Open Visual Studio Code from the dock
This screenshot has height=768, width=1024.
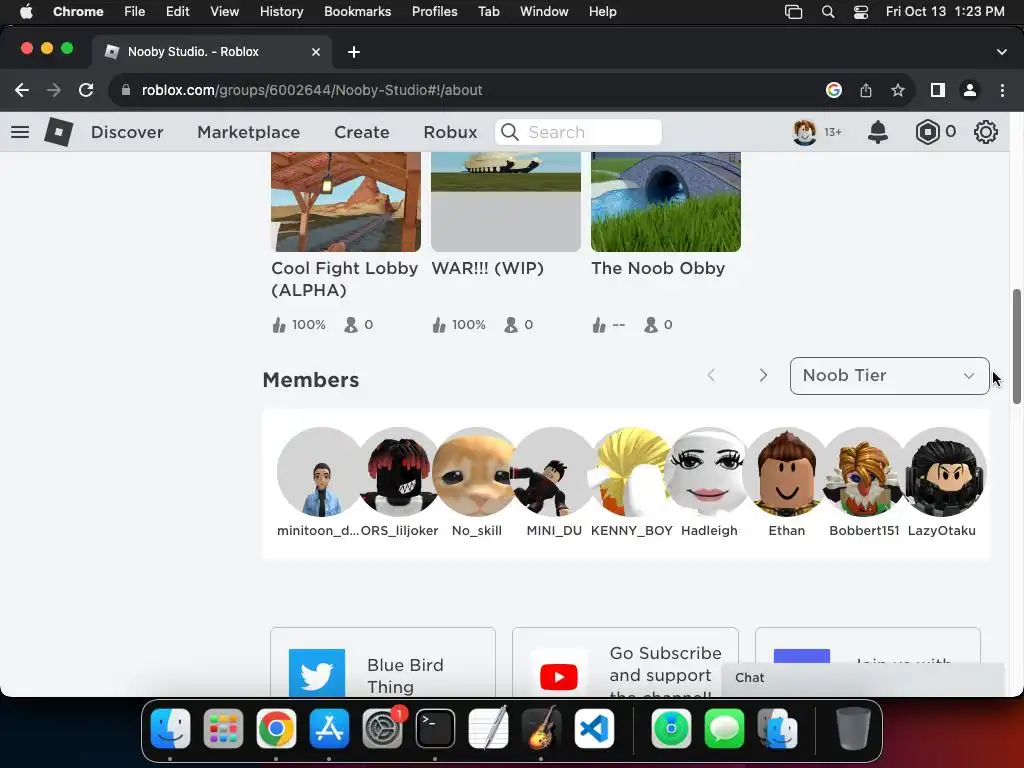594,728
